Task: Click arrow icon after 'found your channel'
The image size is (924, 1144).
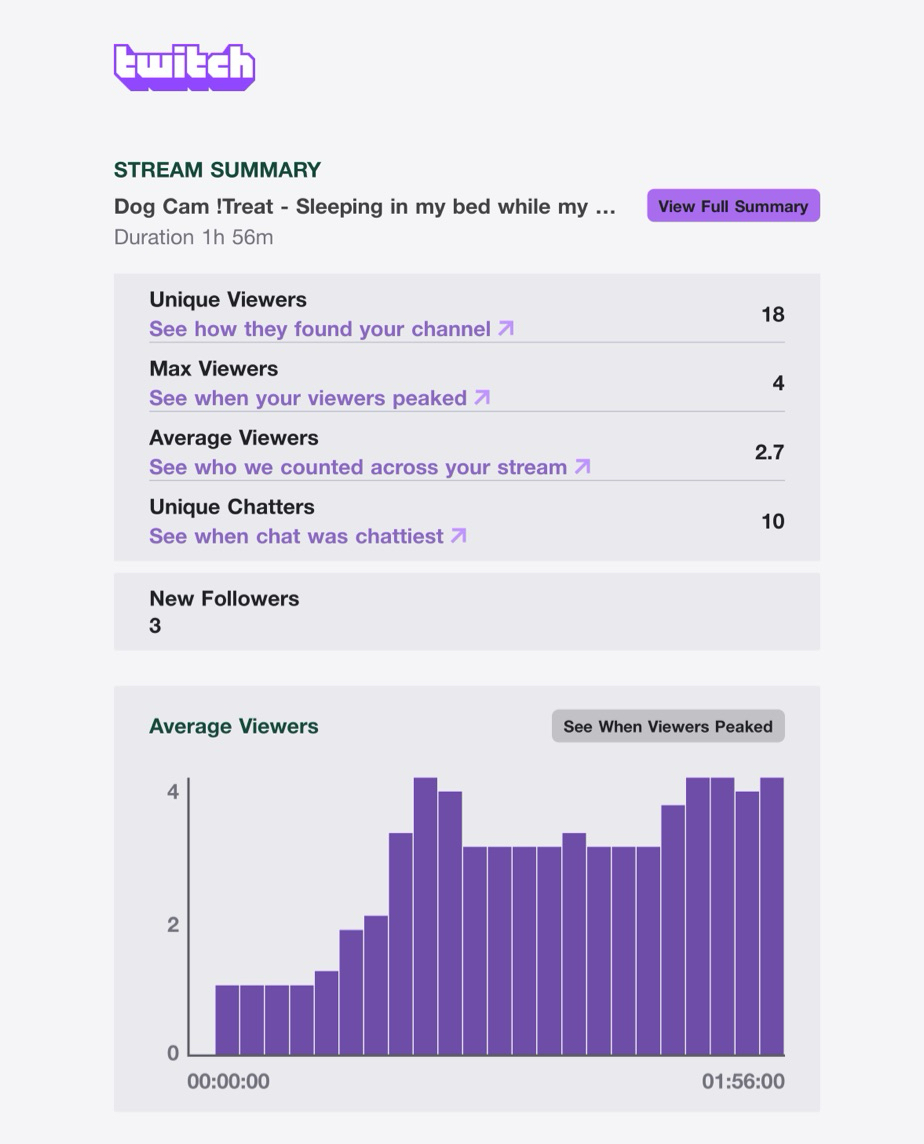Action: tap(506, 328)
